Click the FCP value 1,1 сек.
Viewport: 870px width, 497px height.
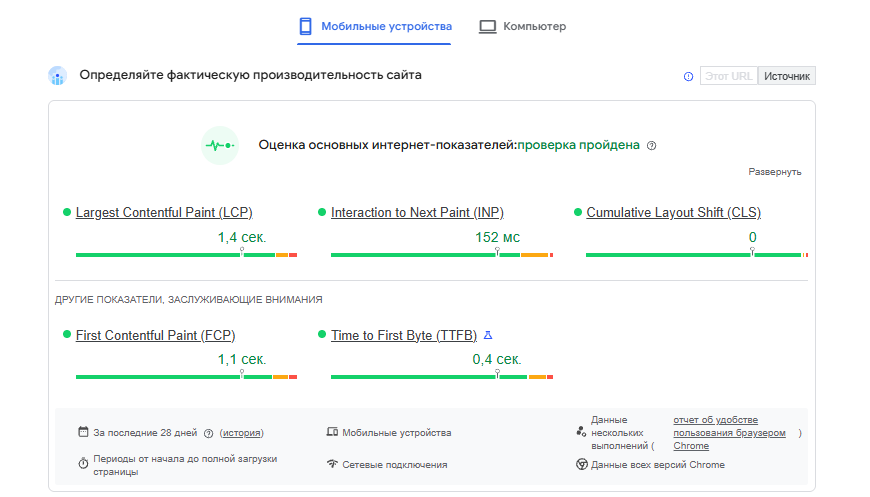pos(242,359)
